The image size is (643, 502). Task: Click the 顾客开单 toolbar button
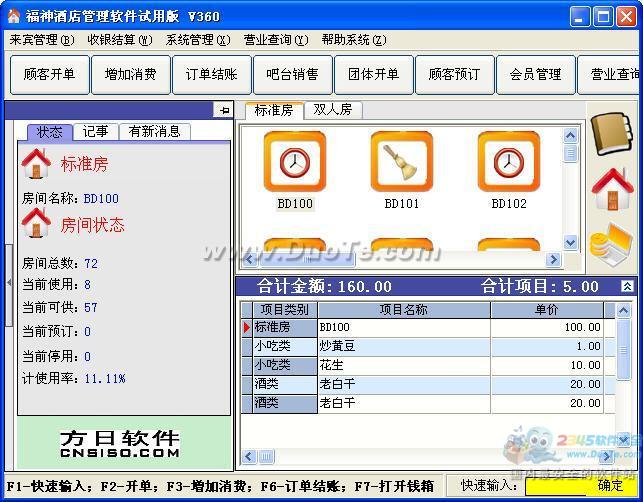tap(49, 75)
